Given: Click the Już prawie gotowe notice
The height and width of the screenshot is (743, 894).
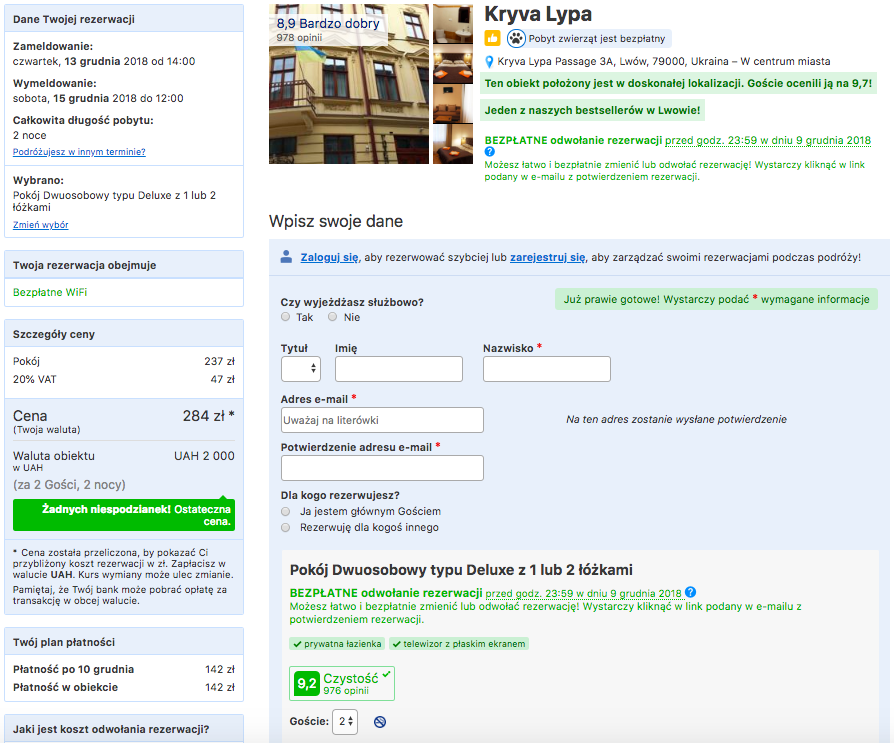Looking at the screenshot, I should pos(717,299).
